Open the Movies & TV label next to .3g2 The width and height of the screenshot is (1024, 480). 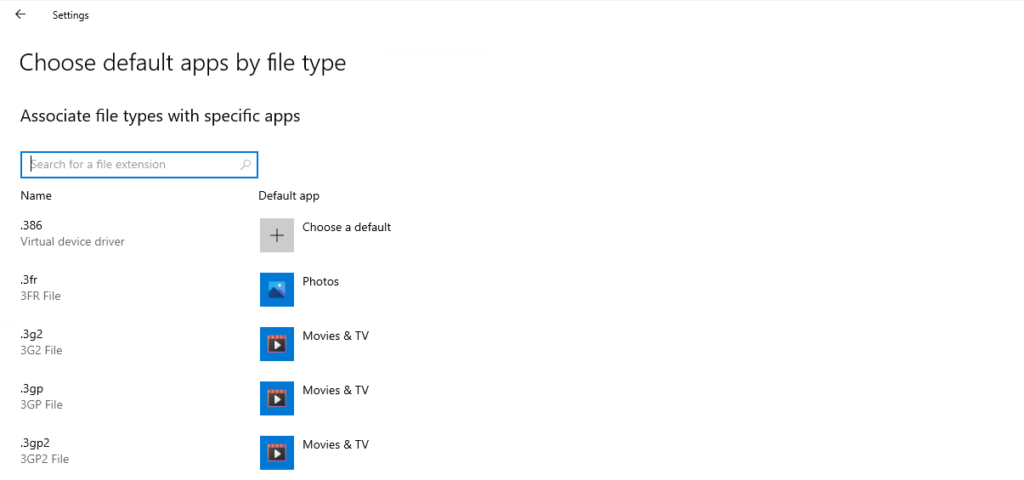335,335
